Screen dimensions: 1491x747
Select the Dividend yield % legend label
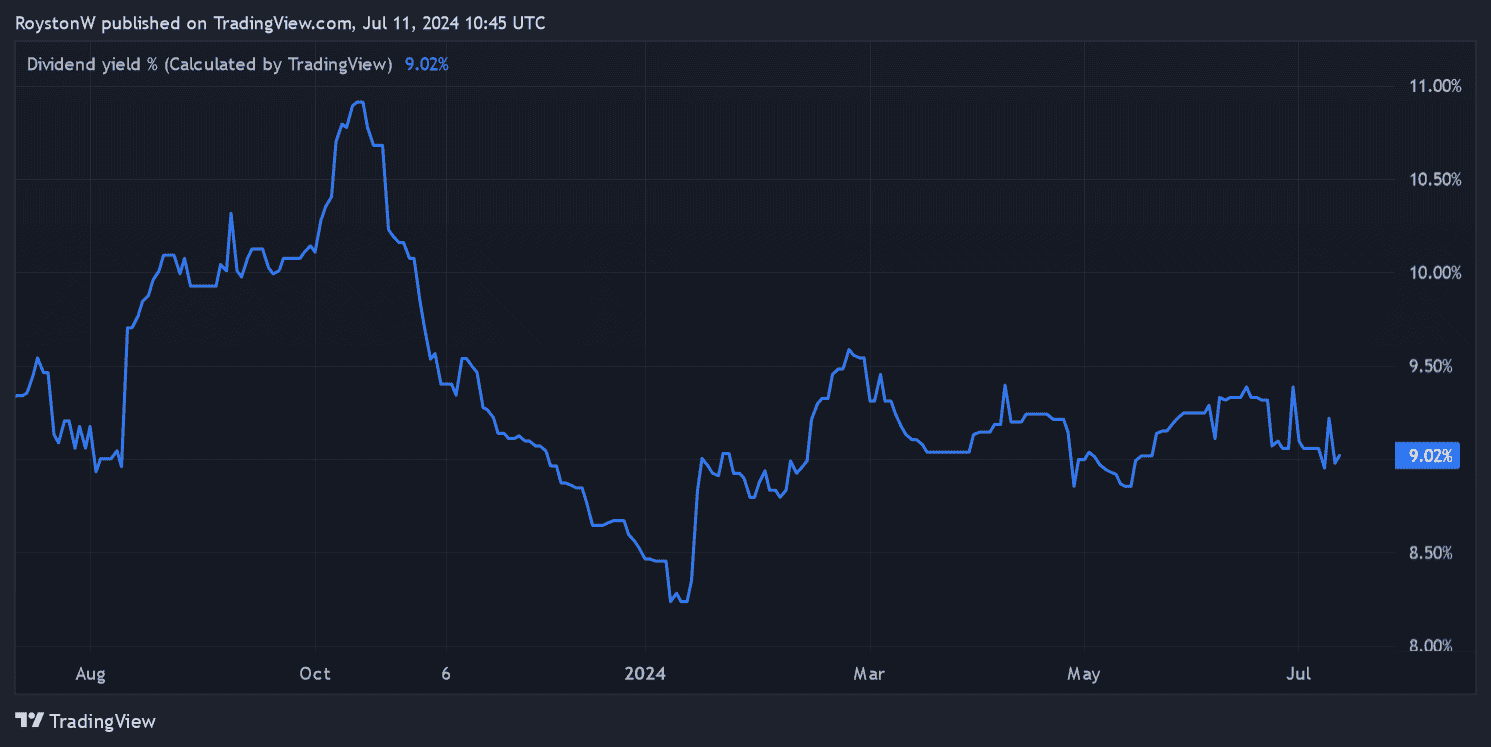coord(208,64)
